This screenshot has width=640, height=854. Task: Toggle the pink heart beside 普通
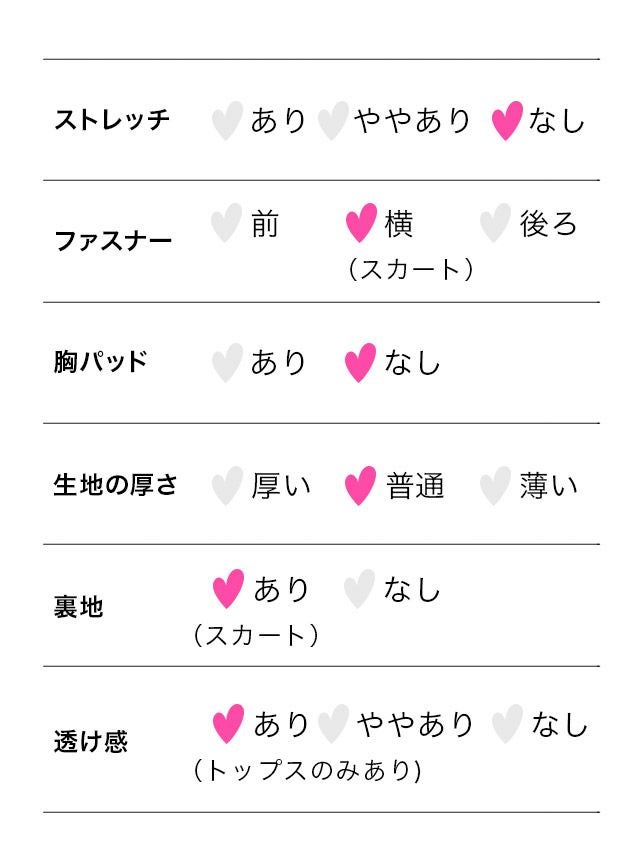[360, 487]
